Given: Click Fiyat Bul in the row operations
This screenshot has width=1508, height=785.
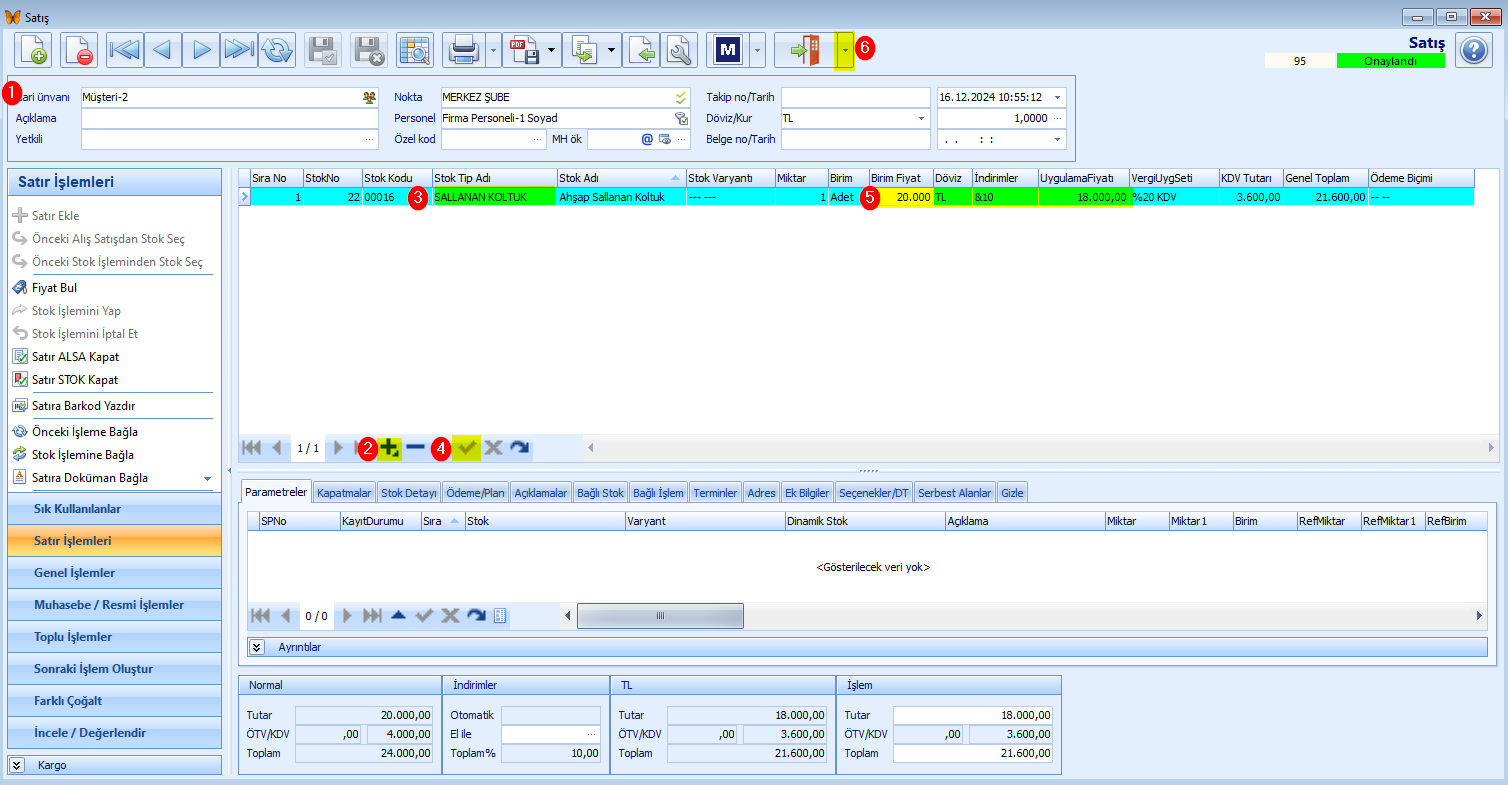Looking at the screenshot, I should coord(54,288).
